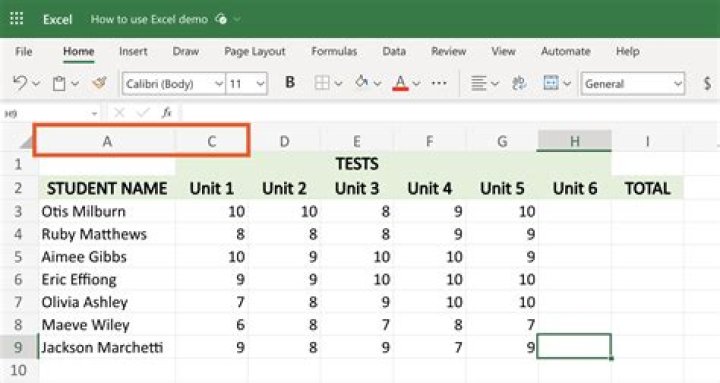Toggle Bold formatting

290,83
